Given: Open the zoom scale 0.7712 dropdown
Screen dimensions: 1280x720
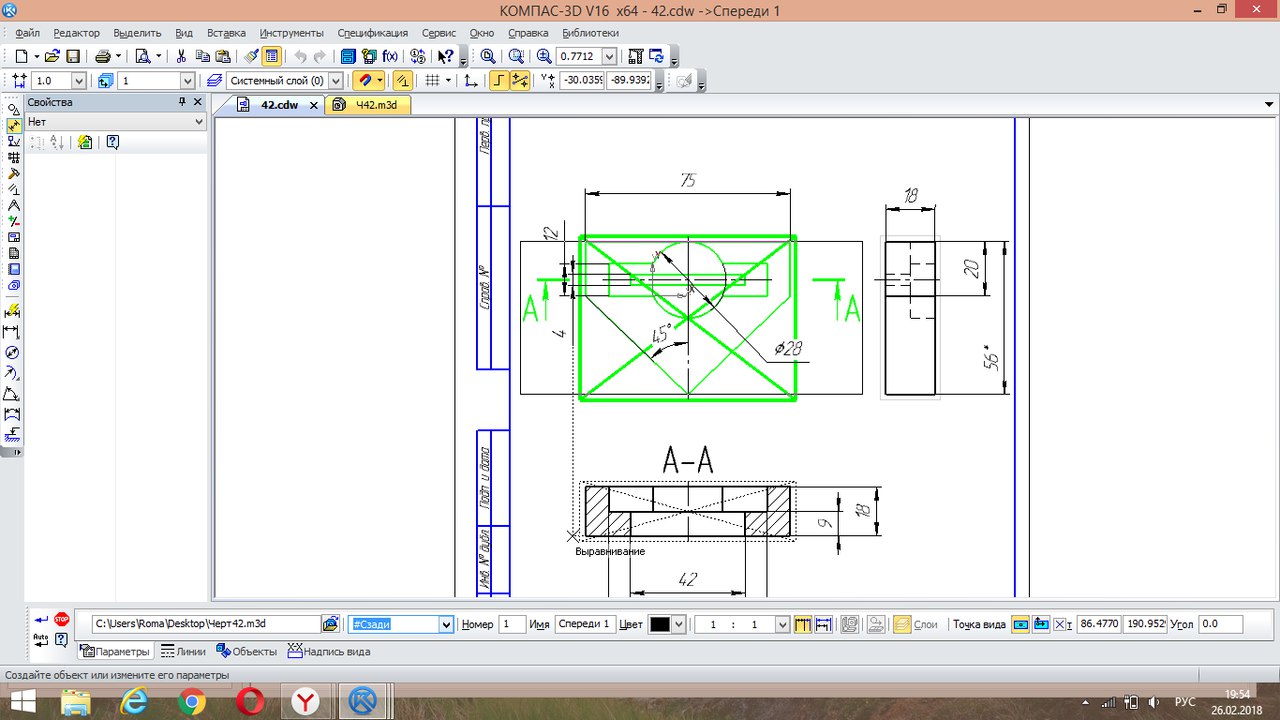Looking at the screenshot, I should pos(610,57).
